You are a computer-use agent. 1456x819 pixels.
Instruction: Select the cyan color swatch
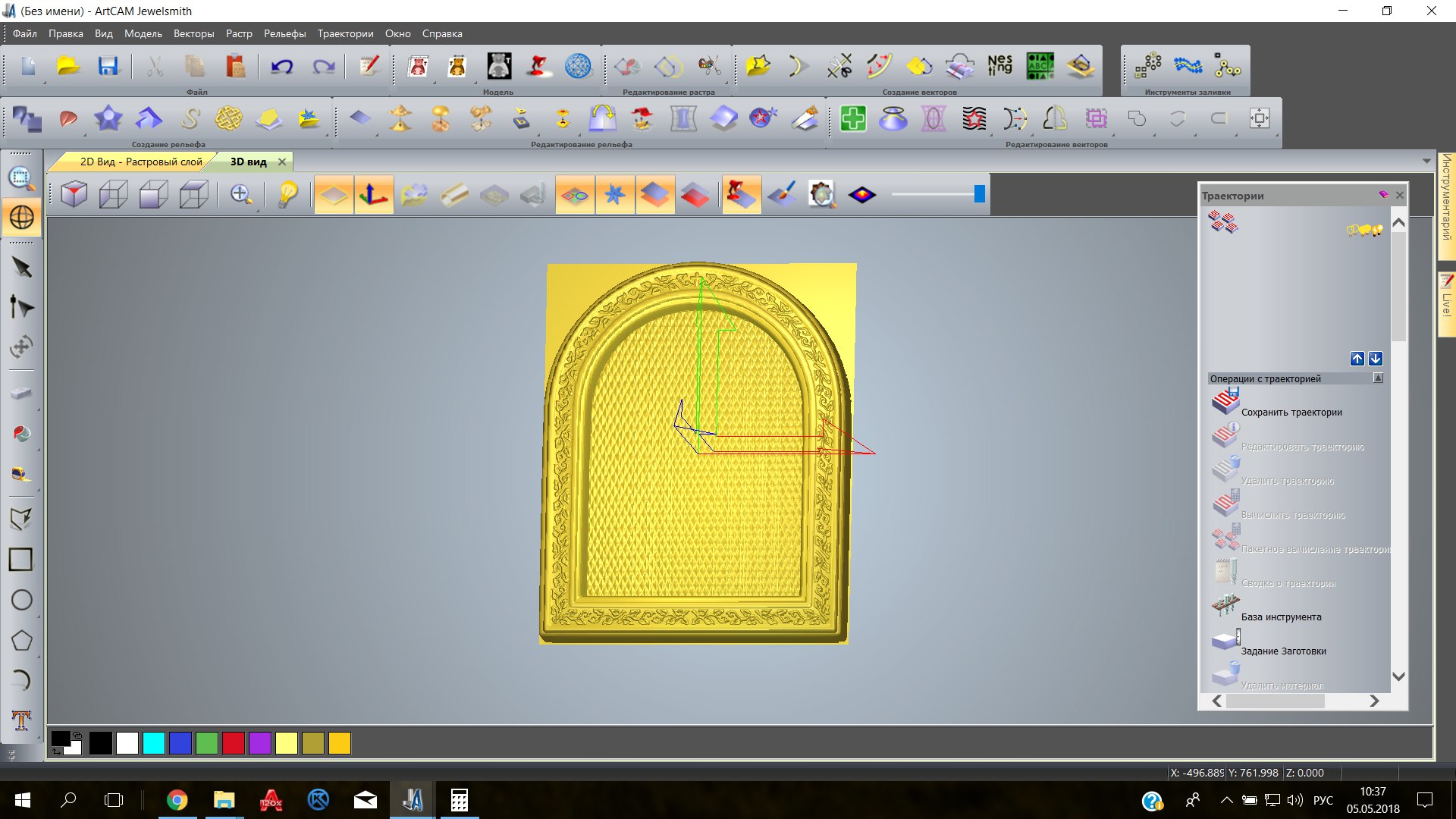154,743
